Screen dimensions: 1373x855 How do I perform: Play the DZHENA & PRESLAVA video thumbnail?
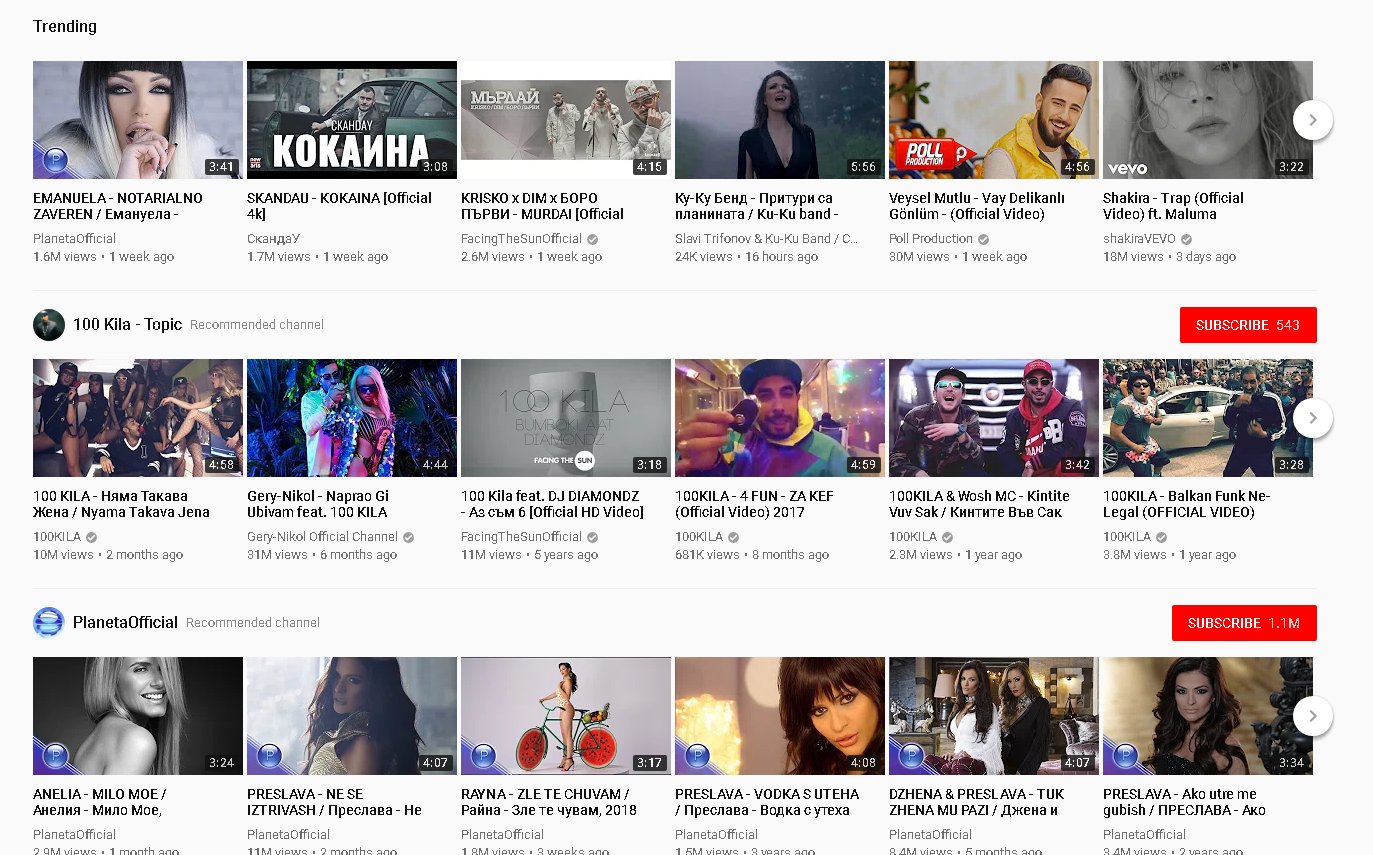pyautogui.click(x=994, y=716)
